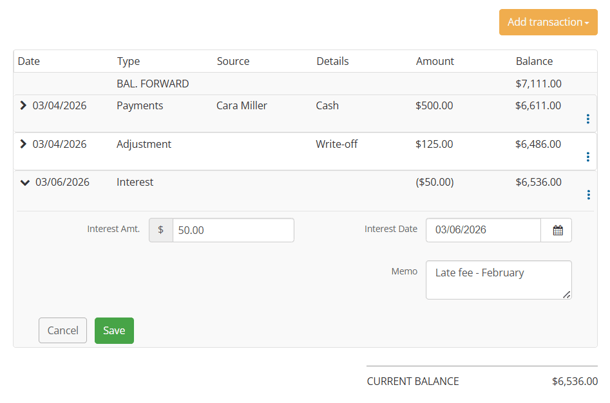Expand the Adjustment transaction row
The height and width of the screenshot is (403, 610).
tap(23, 144)
